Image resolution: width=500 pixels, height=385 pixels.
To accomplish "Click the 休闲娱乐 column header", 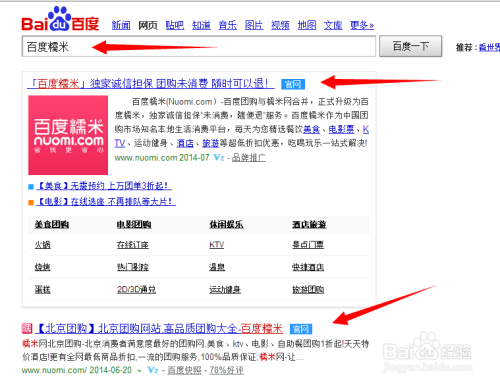I will [x=226, y=225].
